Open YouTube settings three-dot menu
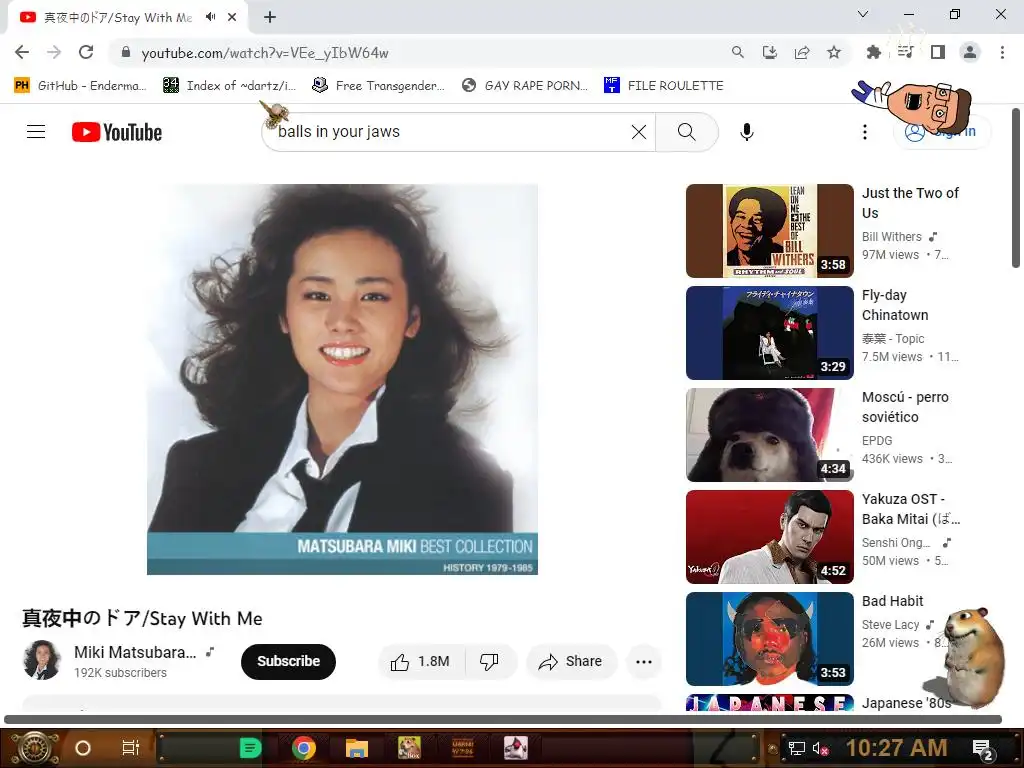1024x768 pixels. tap(865, 132)
